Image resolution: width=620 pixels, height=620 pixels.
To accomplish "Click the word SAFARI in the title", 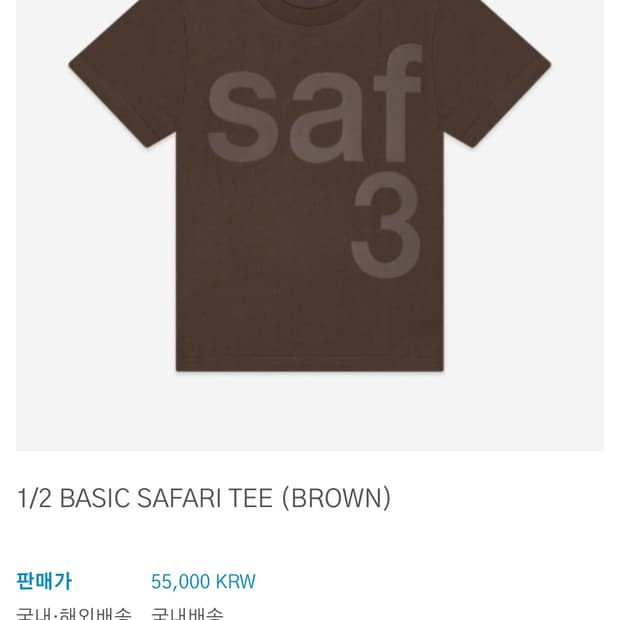I will 179,498.
